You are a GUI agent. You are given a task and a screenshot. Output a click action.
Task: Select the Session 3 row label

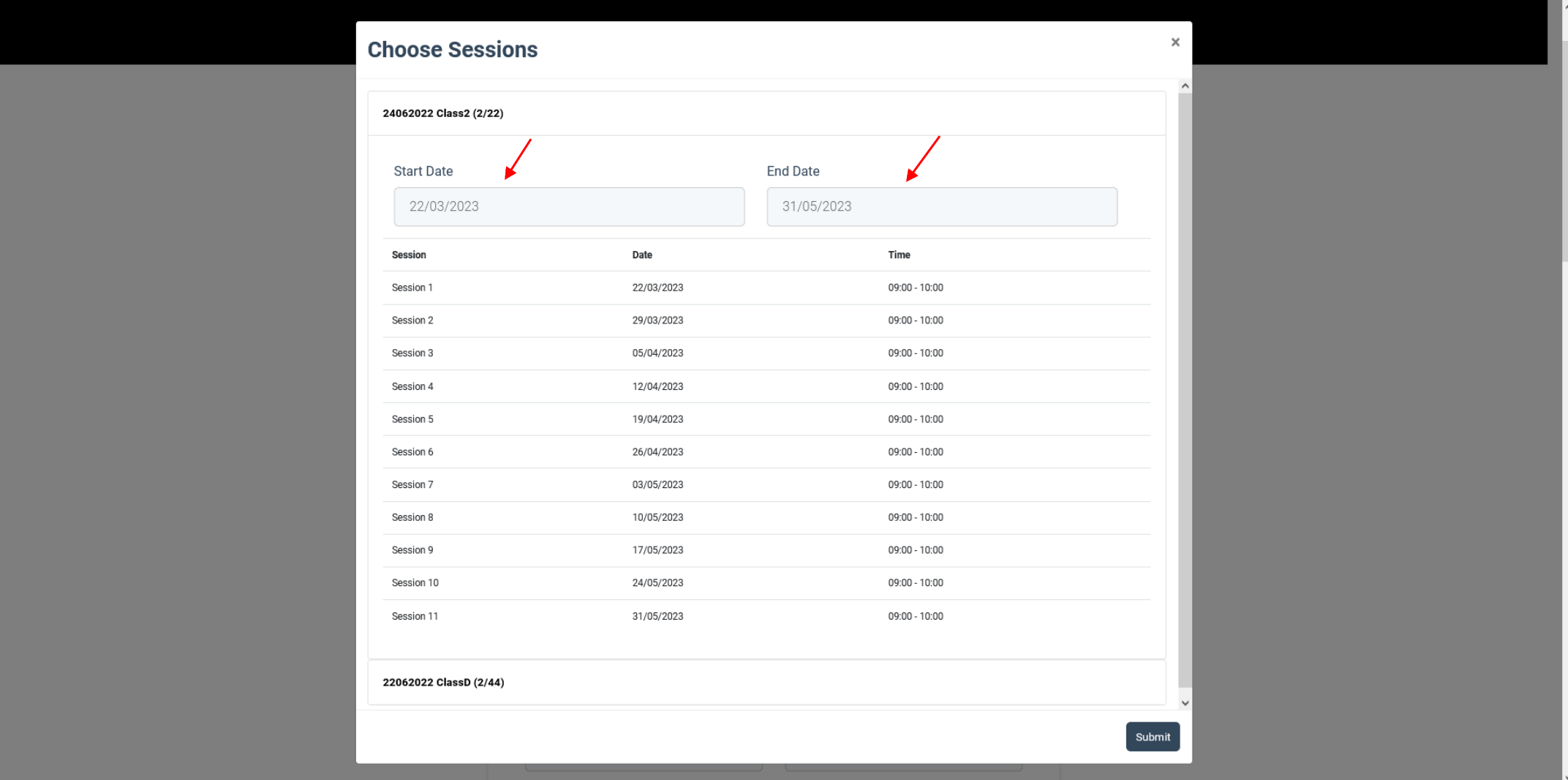point(412,353)
